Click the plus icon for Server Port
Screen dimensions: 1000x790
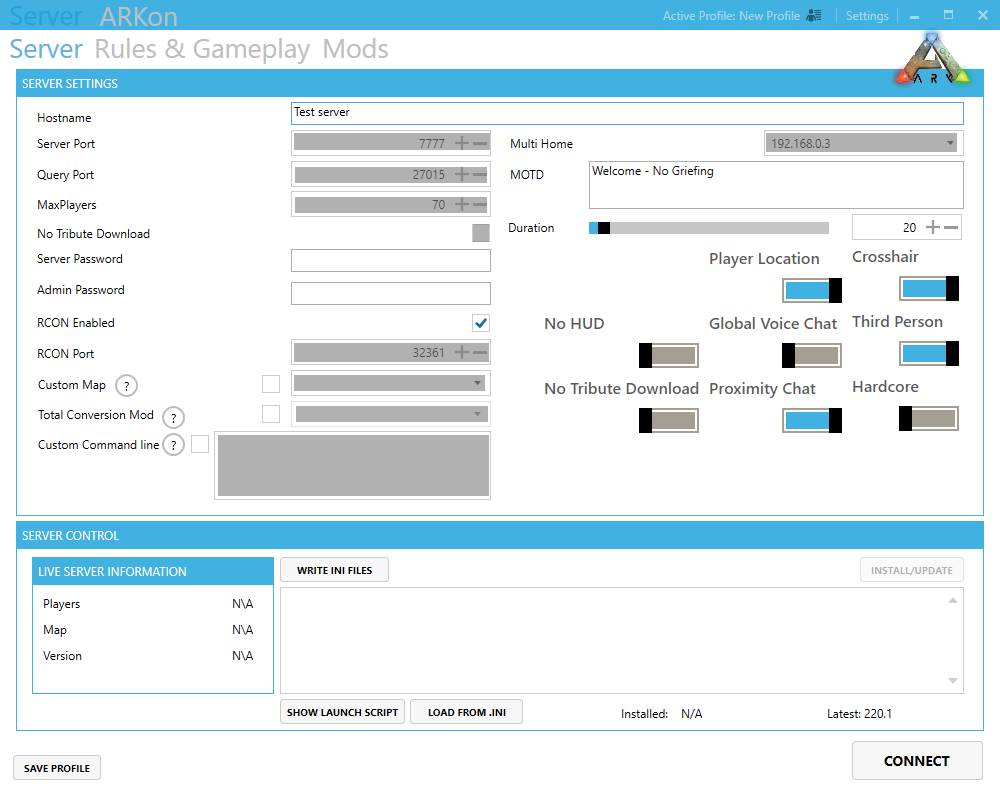(x=461, y=143)
